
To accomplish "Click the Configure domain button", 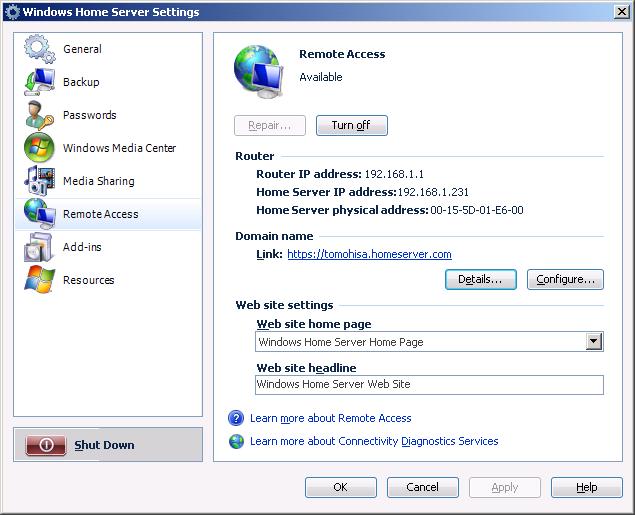I will 565,279.
